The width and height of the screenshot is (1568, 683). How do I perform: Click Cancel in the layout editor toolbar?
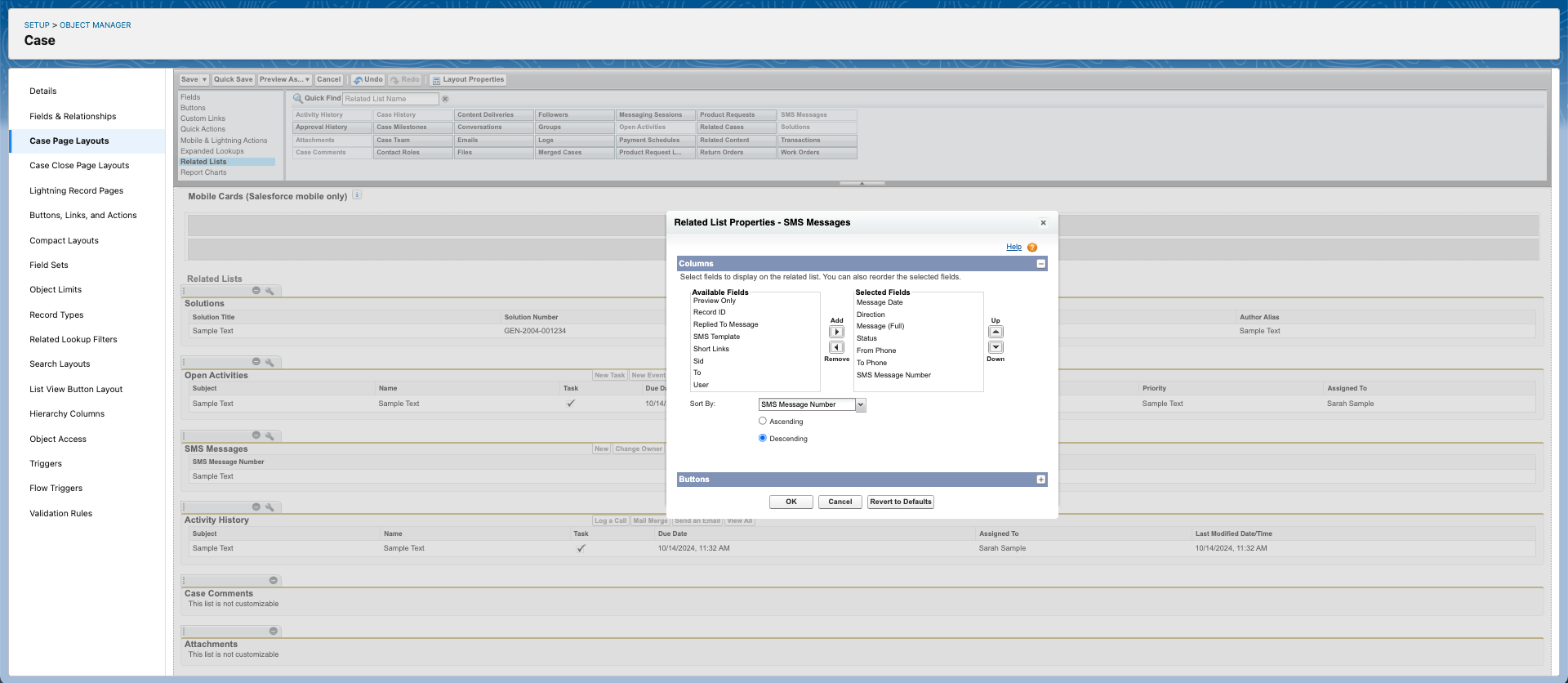pos(329,80)
